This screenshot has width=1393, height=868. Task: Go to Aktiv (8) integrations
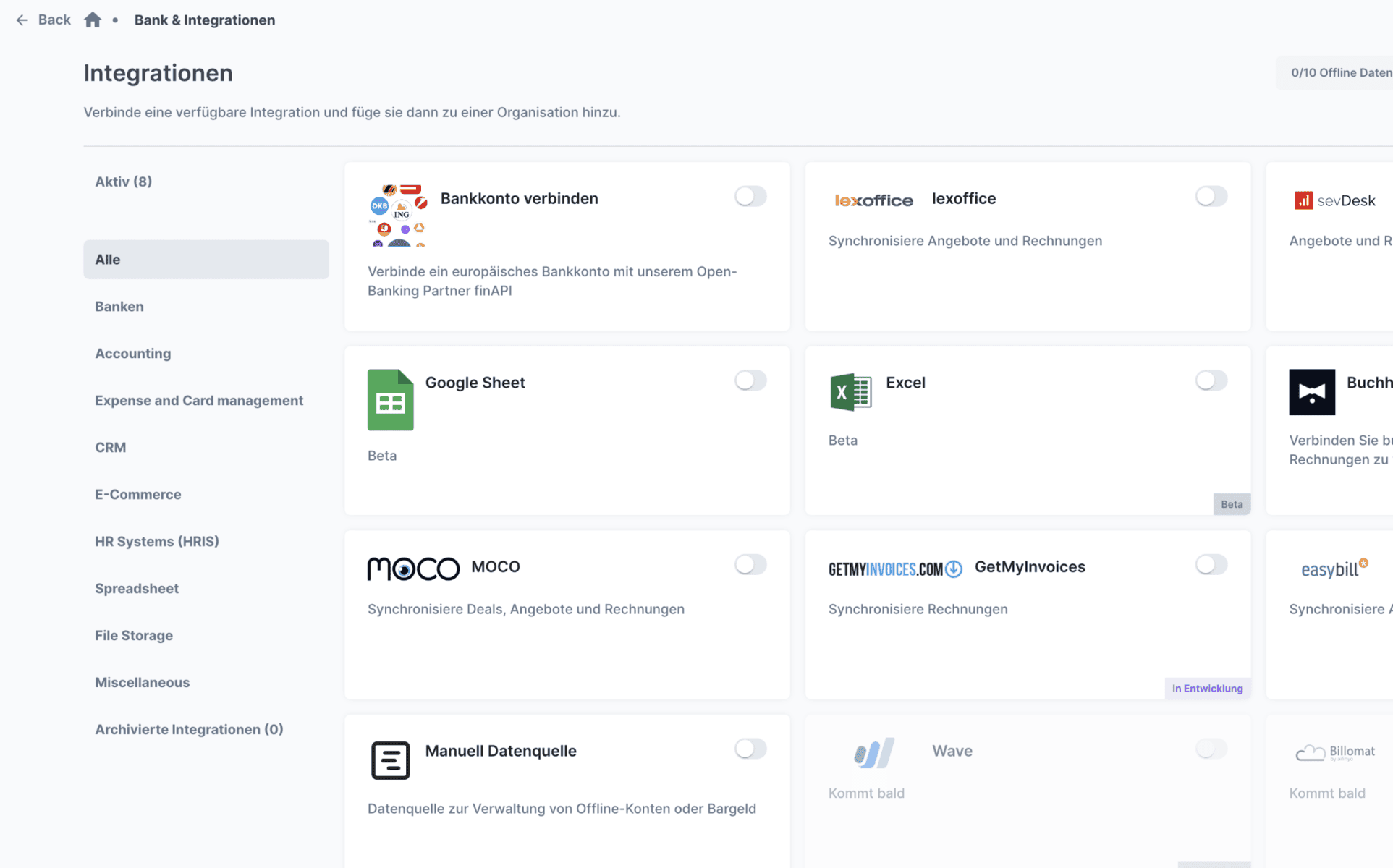[124, 182]
